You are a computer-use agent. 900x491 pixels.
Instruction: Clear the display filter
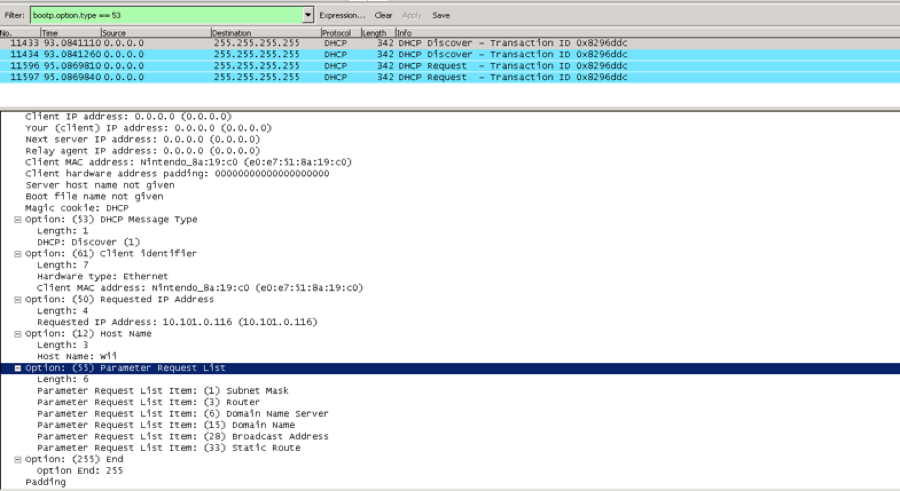pos(383,15)
